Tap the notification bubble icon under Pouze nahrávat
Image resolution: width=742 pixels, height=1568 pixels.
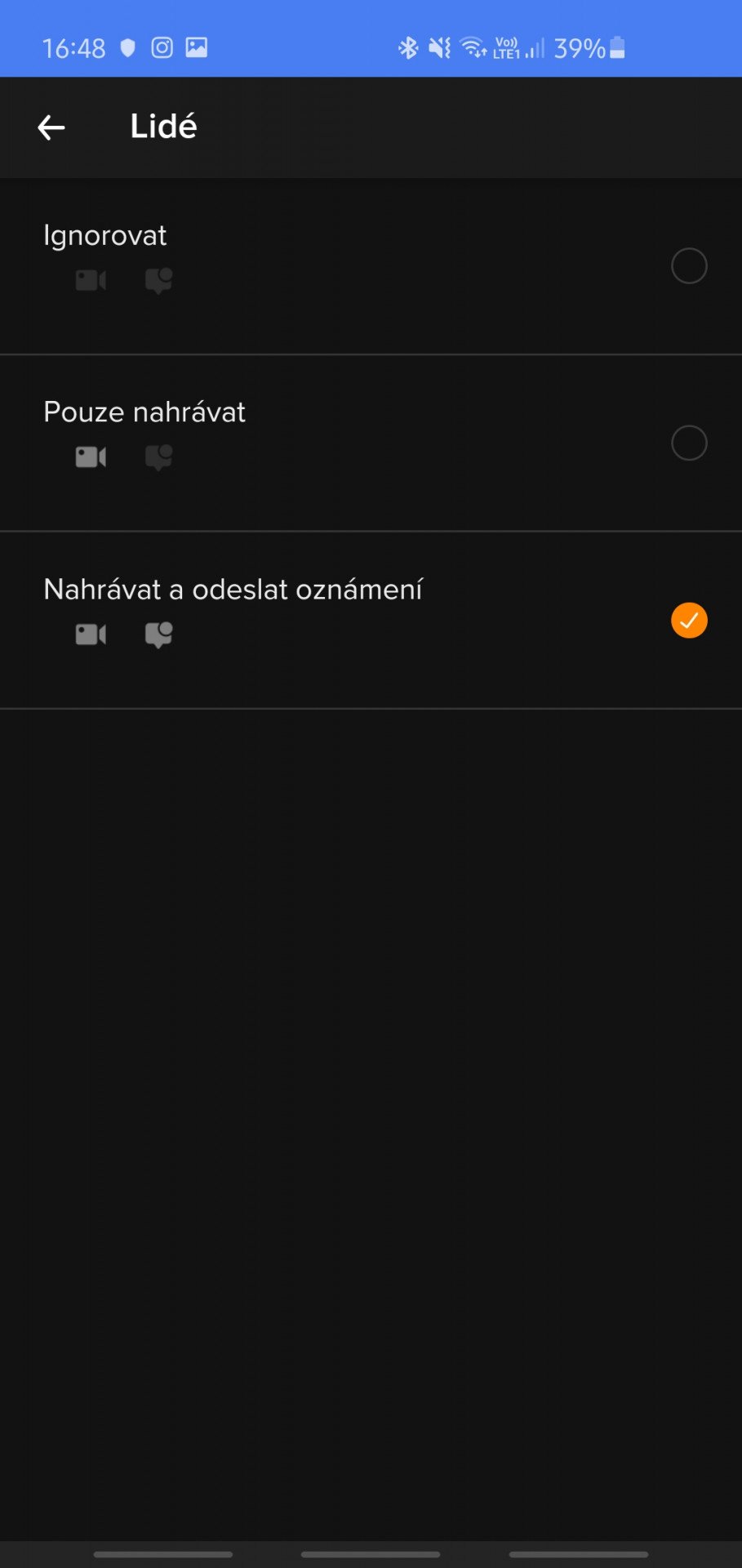pos(158,457)
